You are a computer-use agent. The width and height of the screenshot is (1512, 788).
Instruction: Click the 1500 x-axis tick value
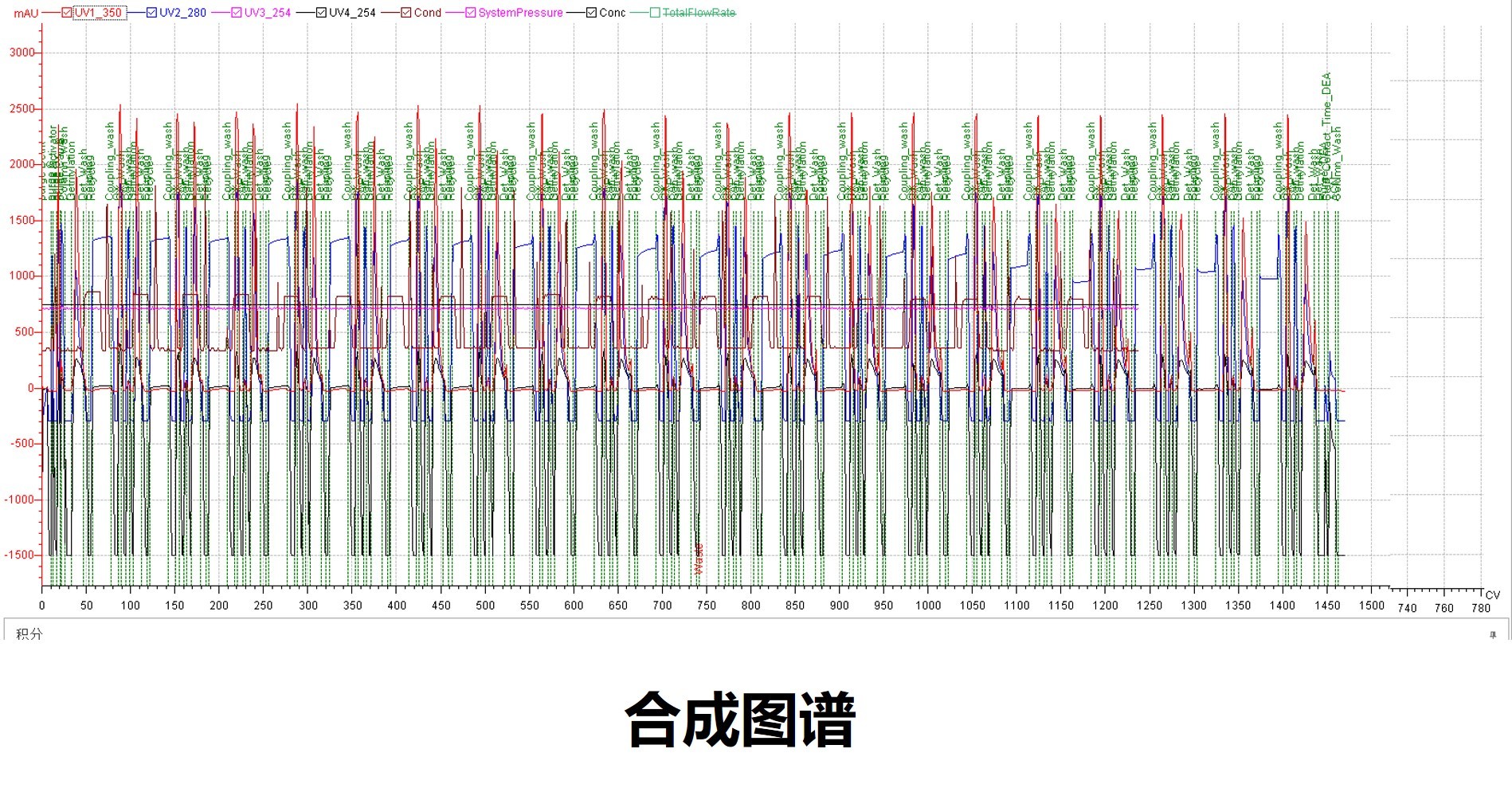(1371, 606)
